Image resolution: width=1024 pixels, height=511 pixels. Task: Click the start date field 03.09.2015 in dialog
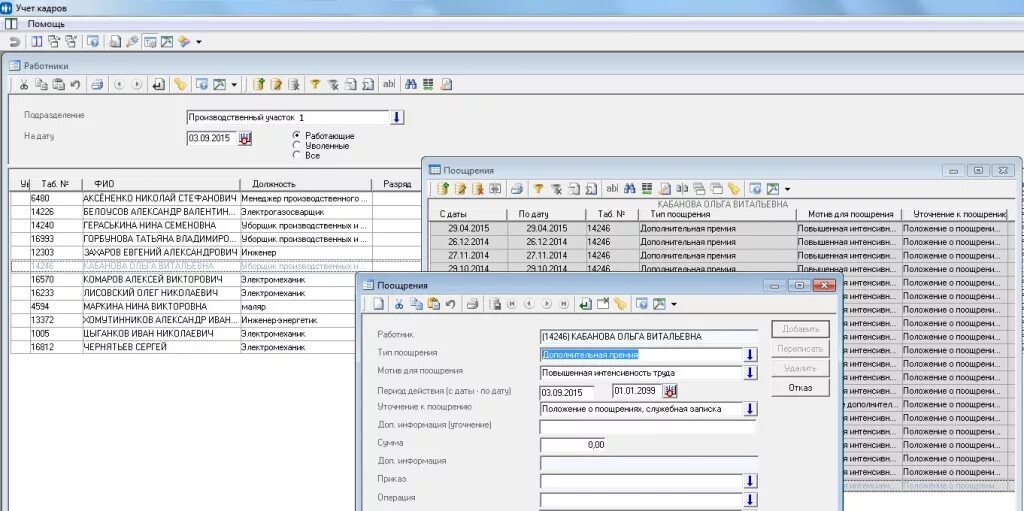click(x=567, y=393)
